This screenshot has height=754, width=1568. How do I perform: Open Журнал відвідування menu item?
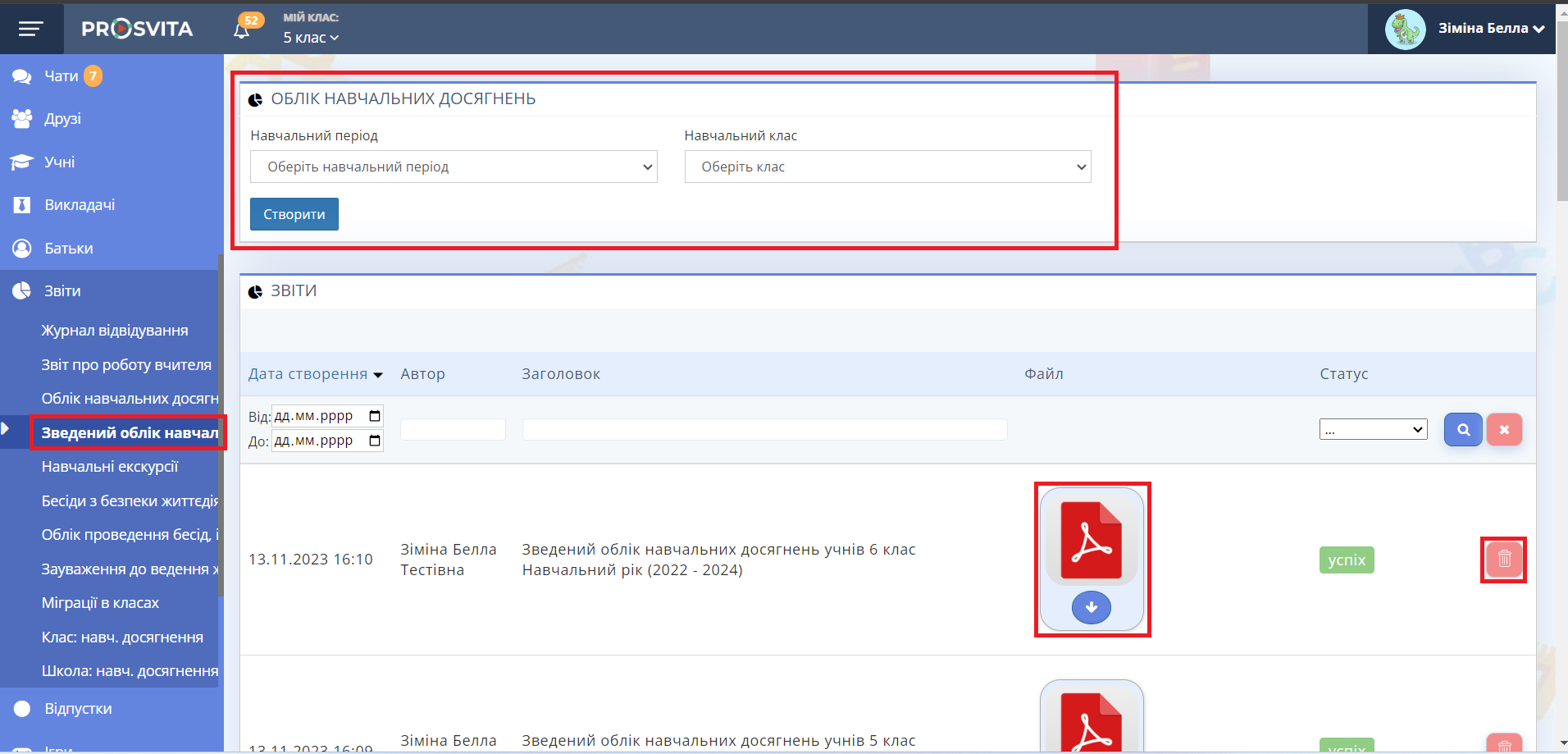tap(115, 331)
